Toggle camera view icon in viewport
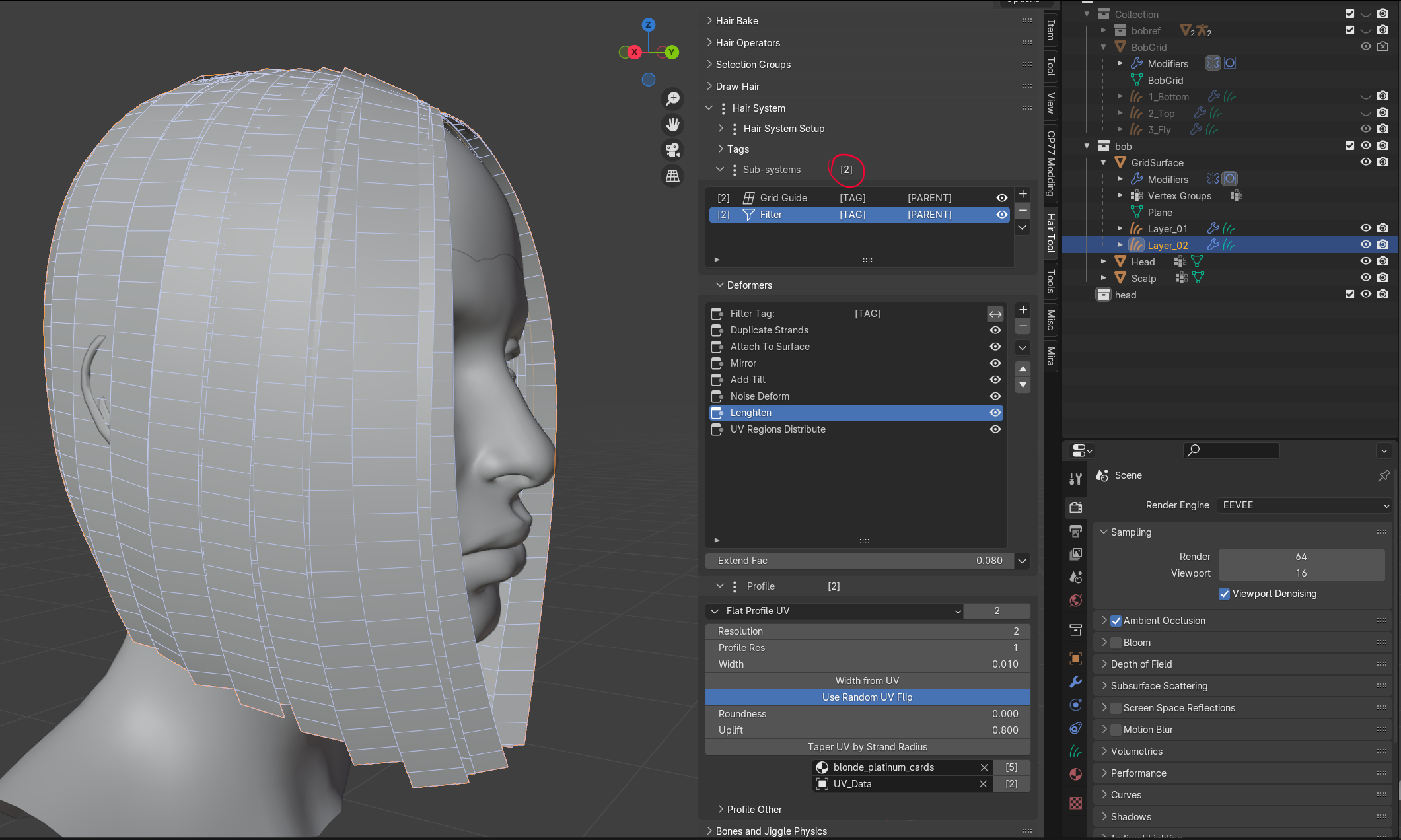 click(x=672, y=150)
